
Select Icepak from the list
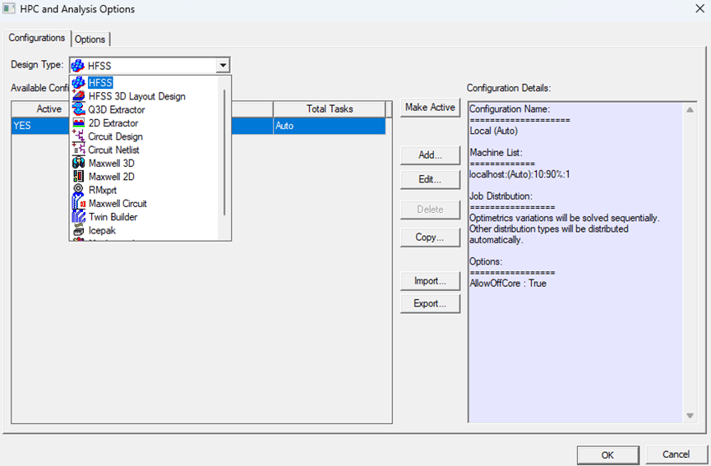click(102, 230)
